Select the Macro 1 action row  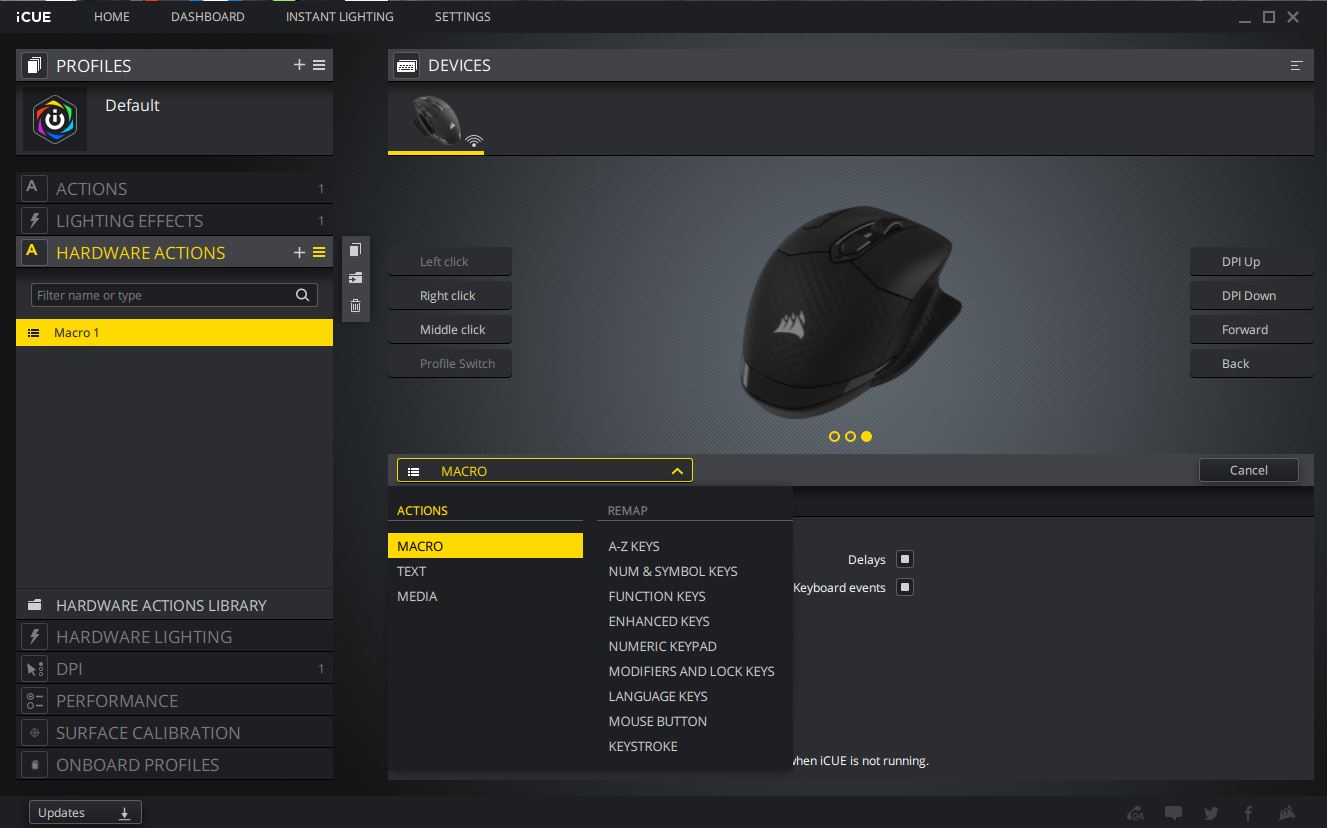pos(174,333)
